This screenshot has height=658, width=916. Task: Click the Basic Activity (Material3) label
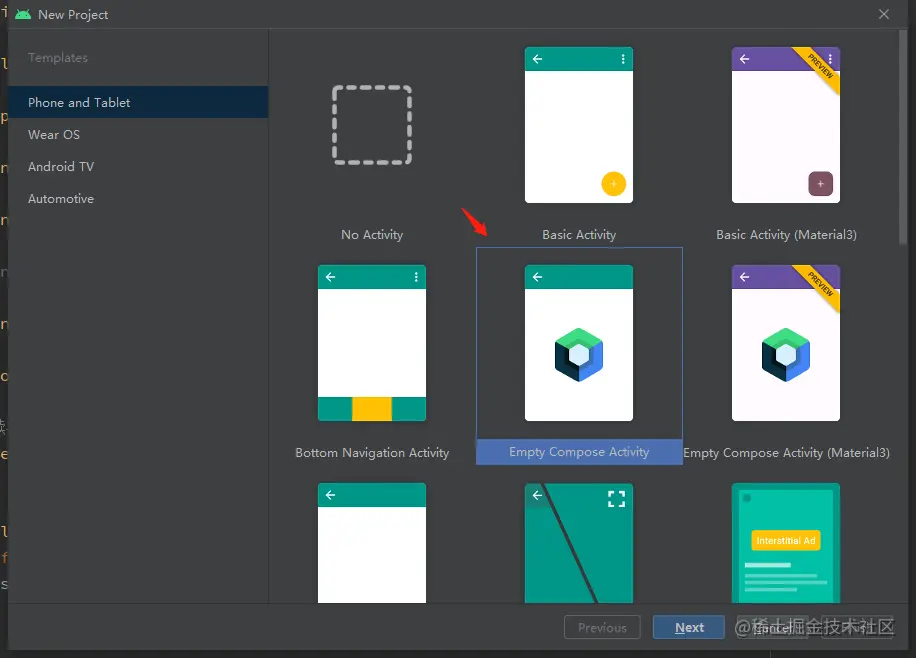click(x=786, y=235)
